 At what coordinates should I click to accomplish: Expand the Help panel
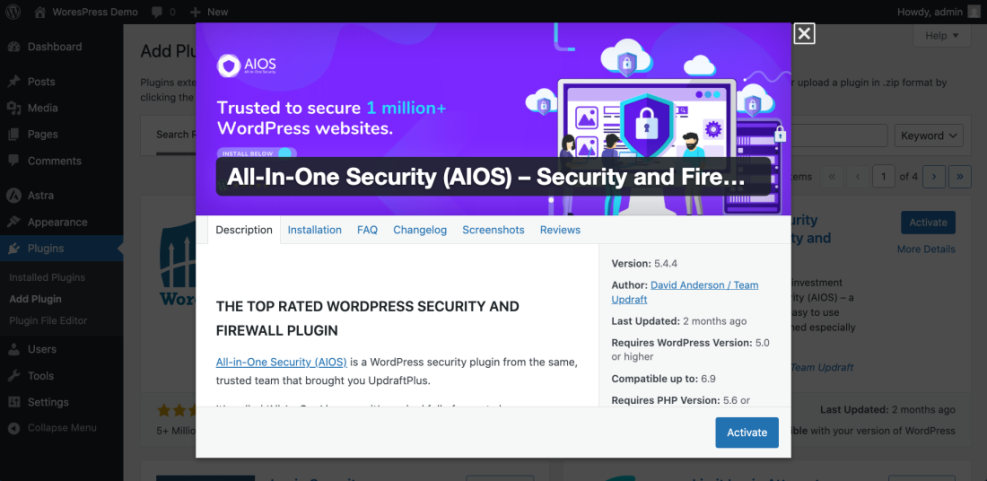click(x=942, y=36)
